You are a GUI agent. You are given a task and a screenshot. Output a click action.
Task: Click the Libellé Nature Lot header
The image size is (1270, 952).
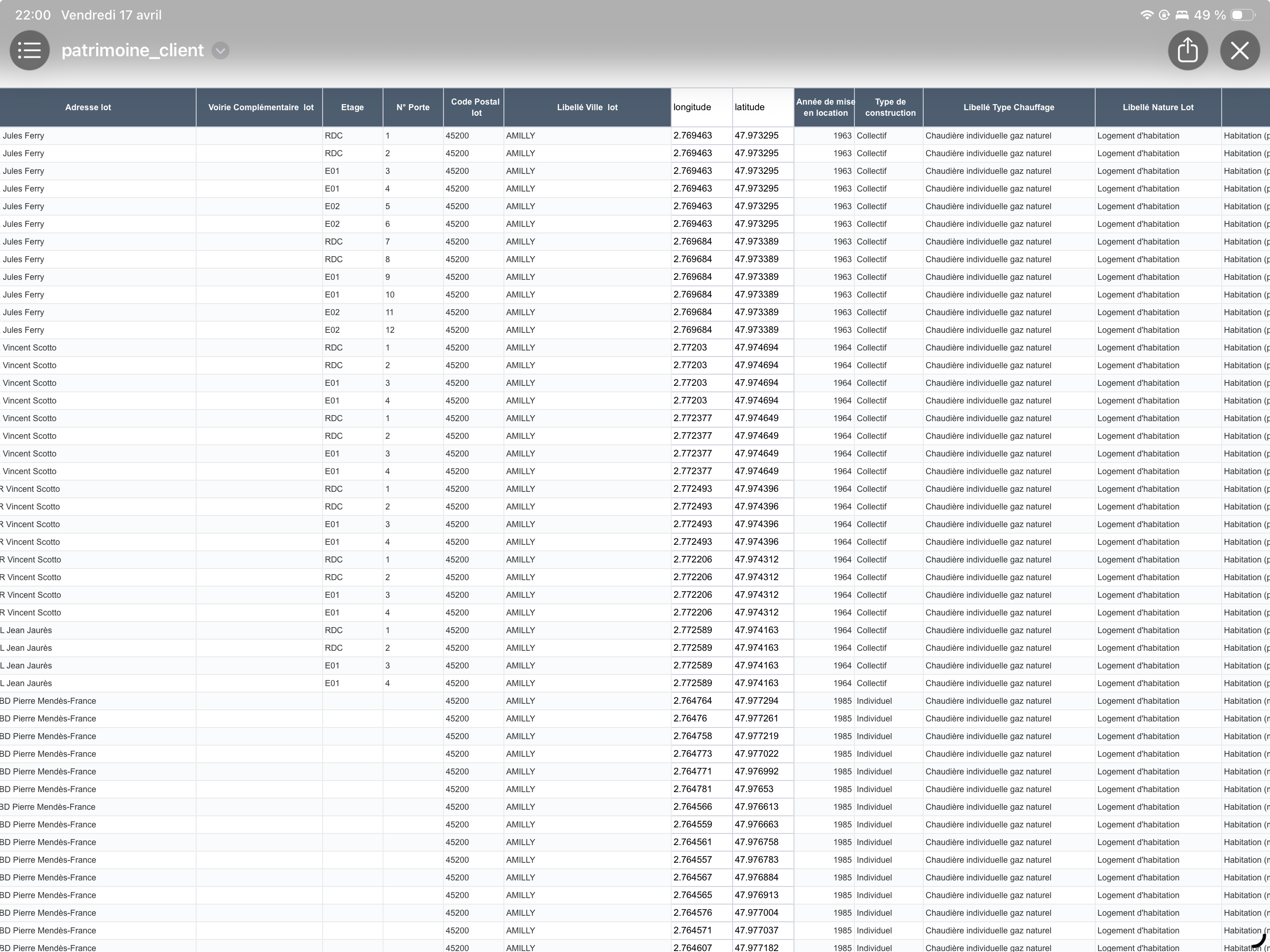1158,107
